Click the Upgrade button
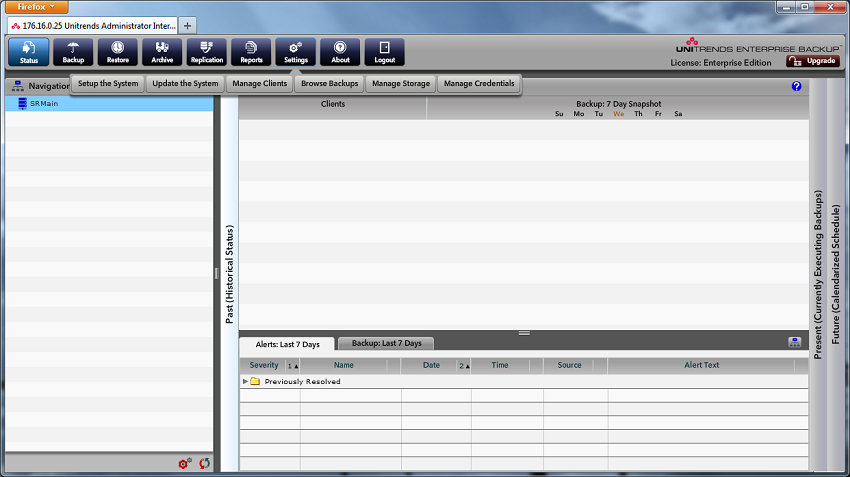Viewport: 850px width, 477px height. point(813,61)
